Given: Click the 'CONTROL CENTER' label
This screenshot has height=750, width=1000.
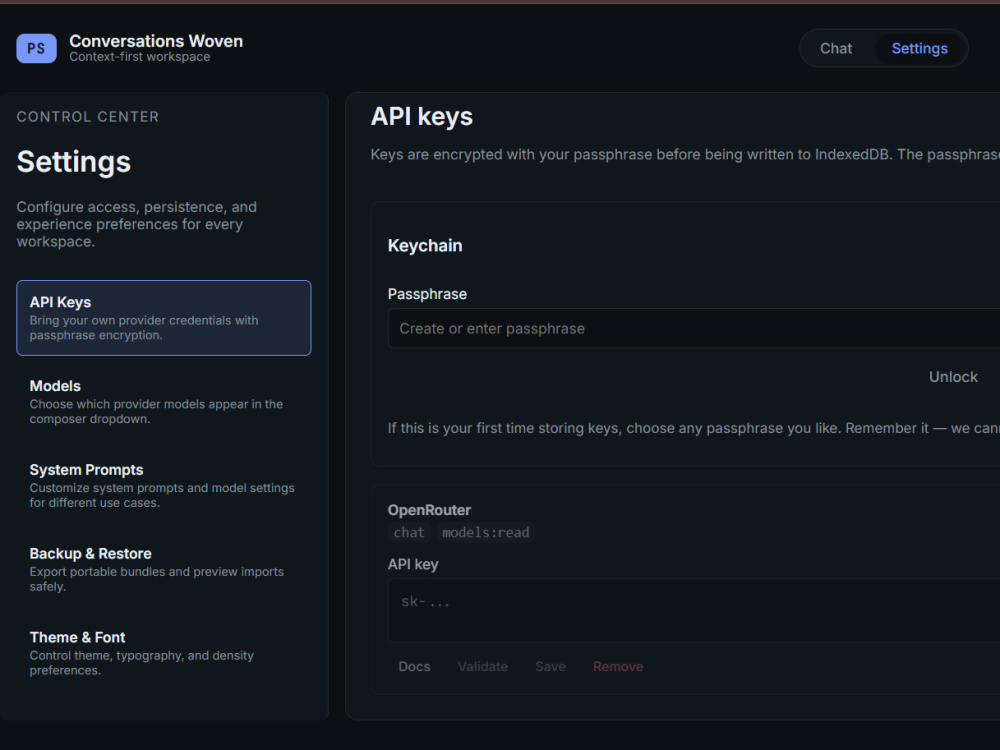Looking at the screenshot, I should [88, 117].
